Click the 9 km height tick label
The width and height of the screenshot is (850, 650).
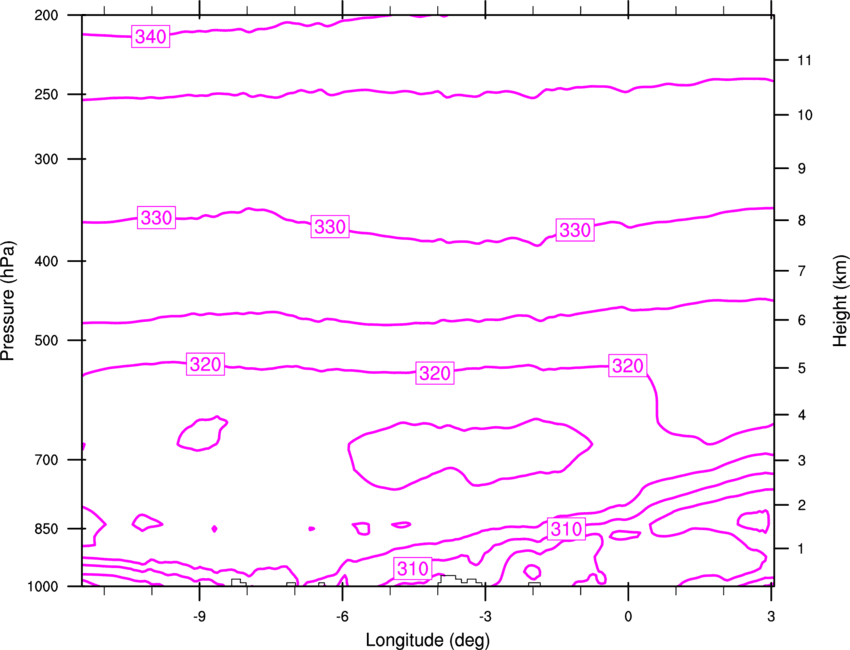pyautogui.click(x=801, y=168)
